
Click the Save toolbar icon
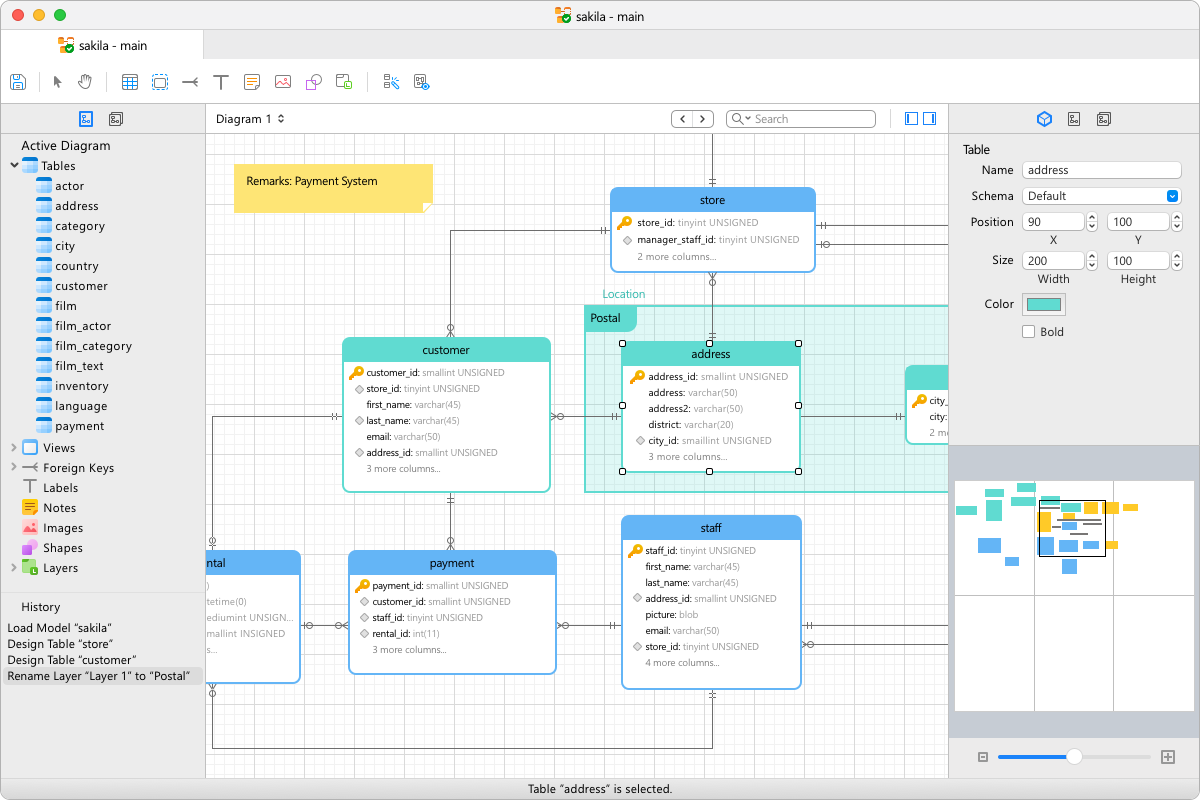(x=18, y=82)
